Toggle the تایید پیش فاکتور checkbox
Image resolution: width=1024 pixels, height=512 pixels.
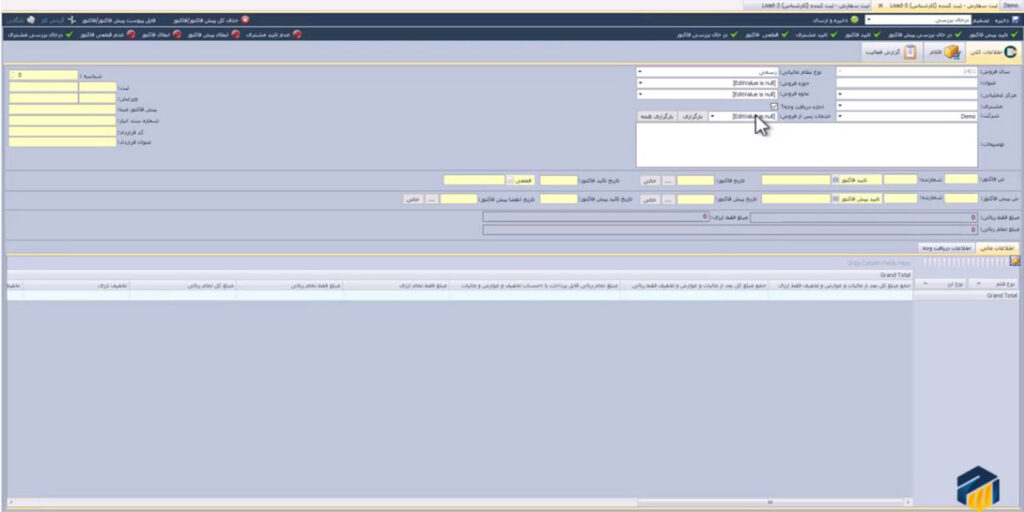(x=835, y=198)
